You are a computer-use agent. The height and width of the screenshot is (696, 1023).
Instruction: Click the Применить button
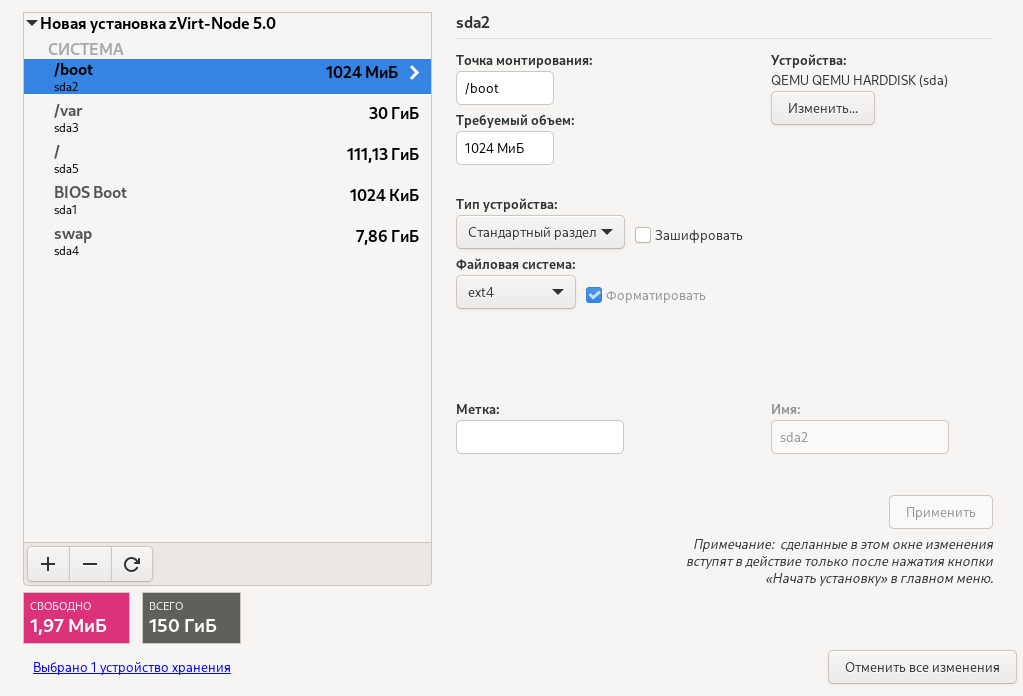click(x=941, y=512)
